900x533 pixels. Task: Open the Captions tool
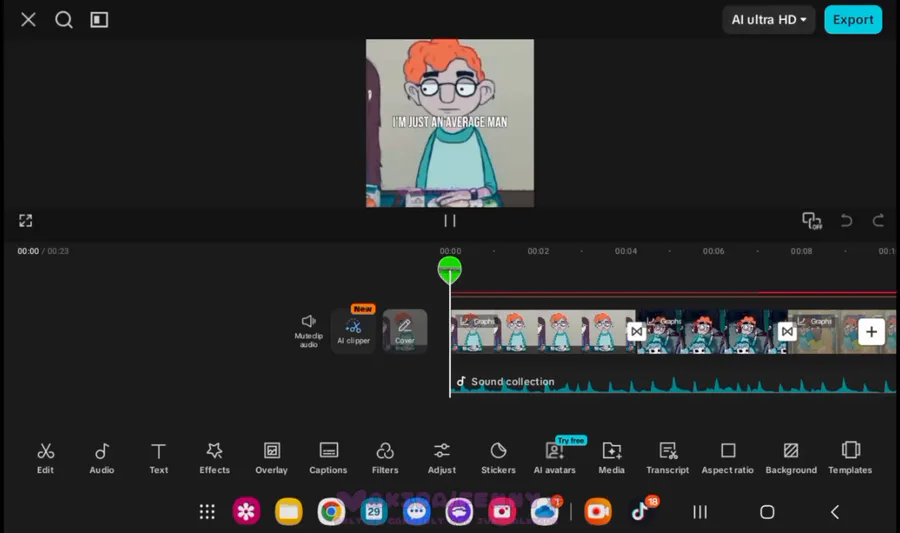pos(328,458)
